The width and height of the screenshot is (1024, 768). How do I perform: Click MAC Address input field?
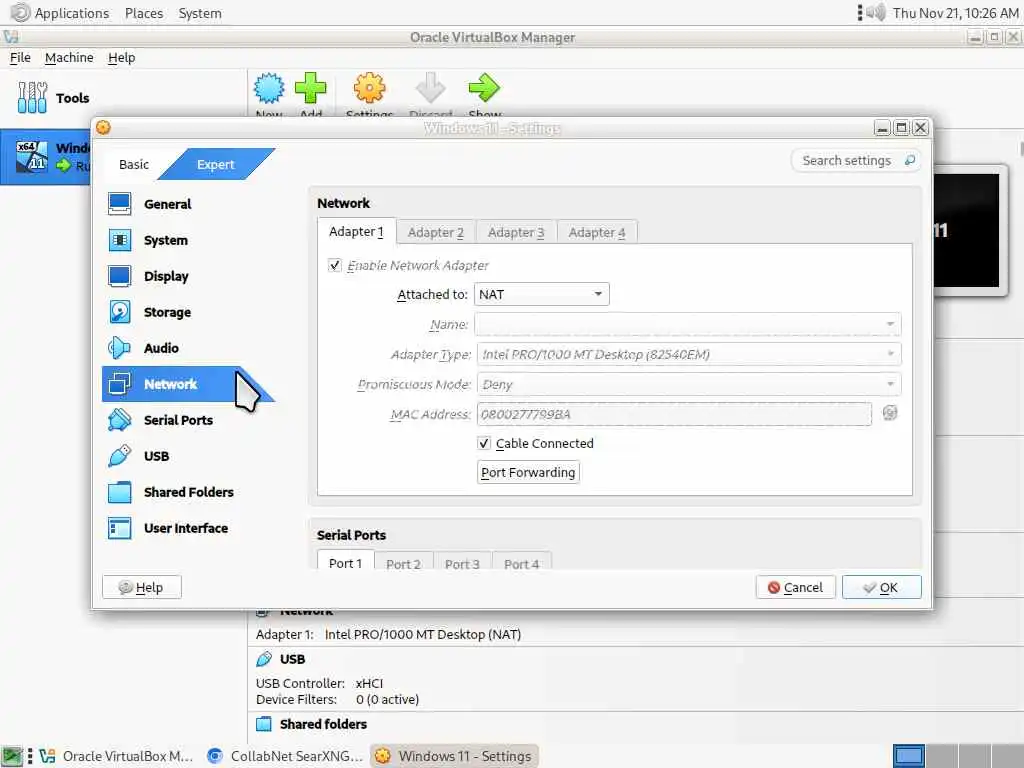674,414
